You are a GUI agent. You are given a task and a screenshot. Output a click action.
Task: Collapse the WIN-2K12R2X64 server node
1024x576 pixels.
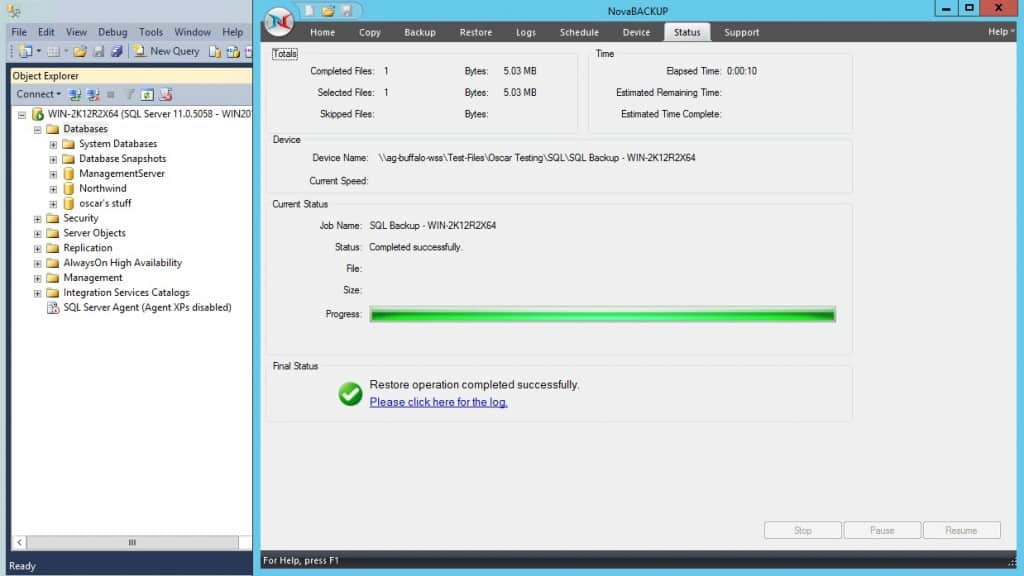tap(22, 115)
